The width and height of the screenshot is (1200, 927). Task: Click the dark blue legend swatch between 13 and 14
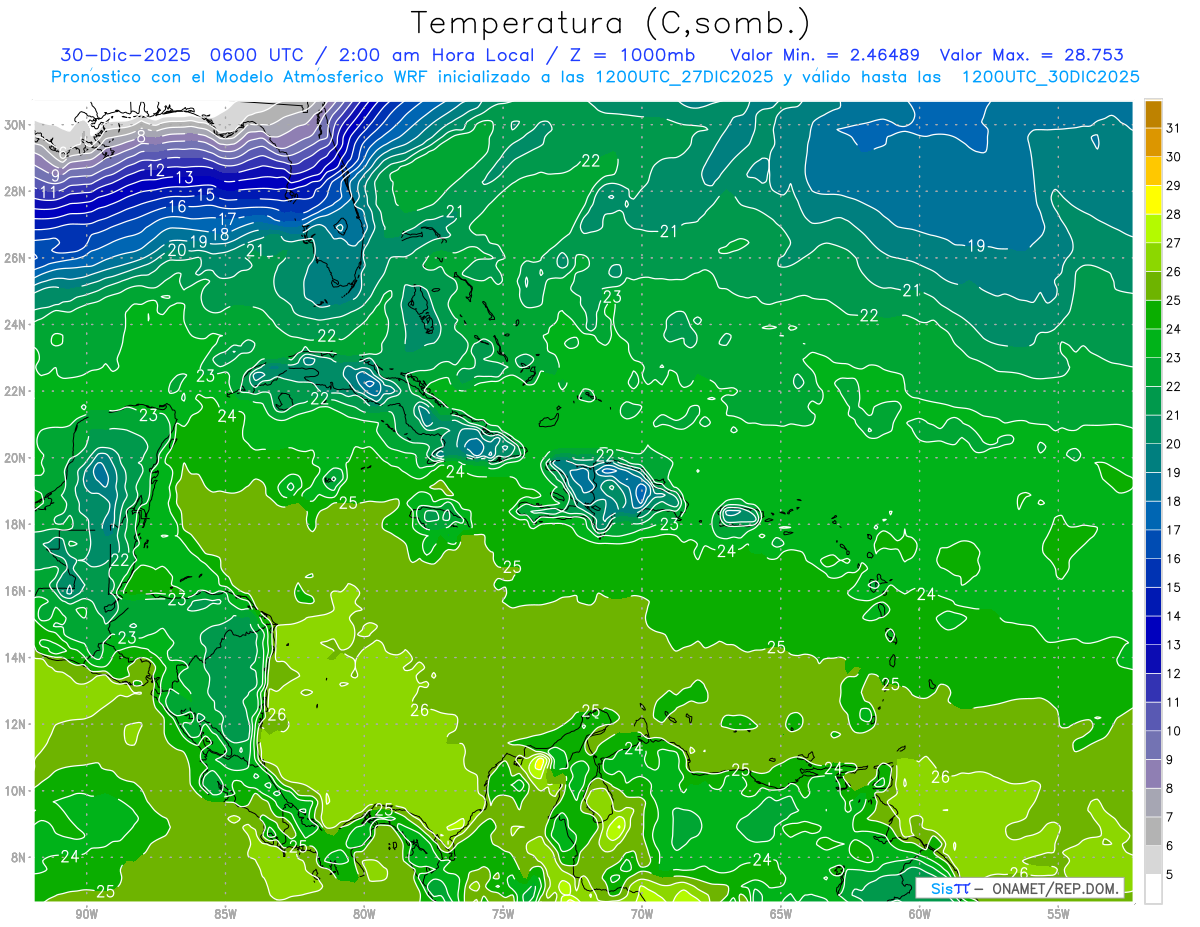pyautogui.click(x=1153, y=630)
